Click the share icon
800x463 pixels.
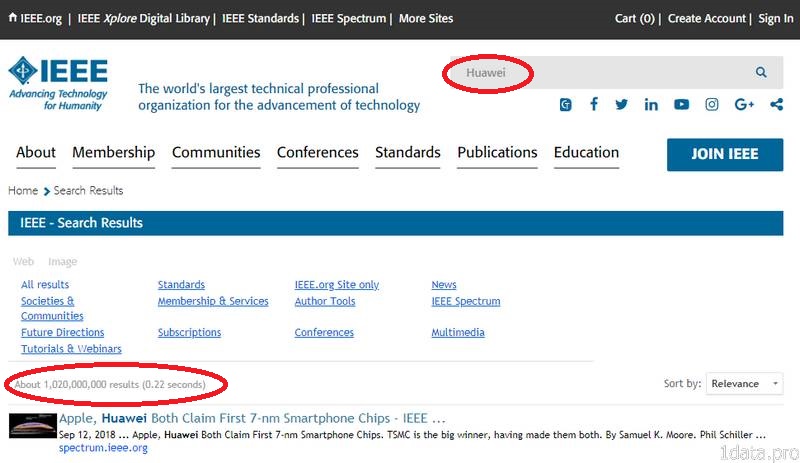click(x=777, y=105)
